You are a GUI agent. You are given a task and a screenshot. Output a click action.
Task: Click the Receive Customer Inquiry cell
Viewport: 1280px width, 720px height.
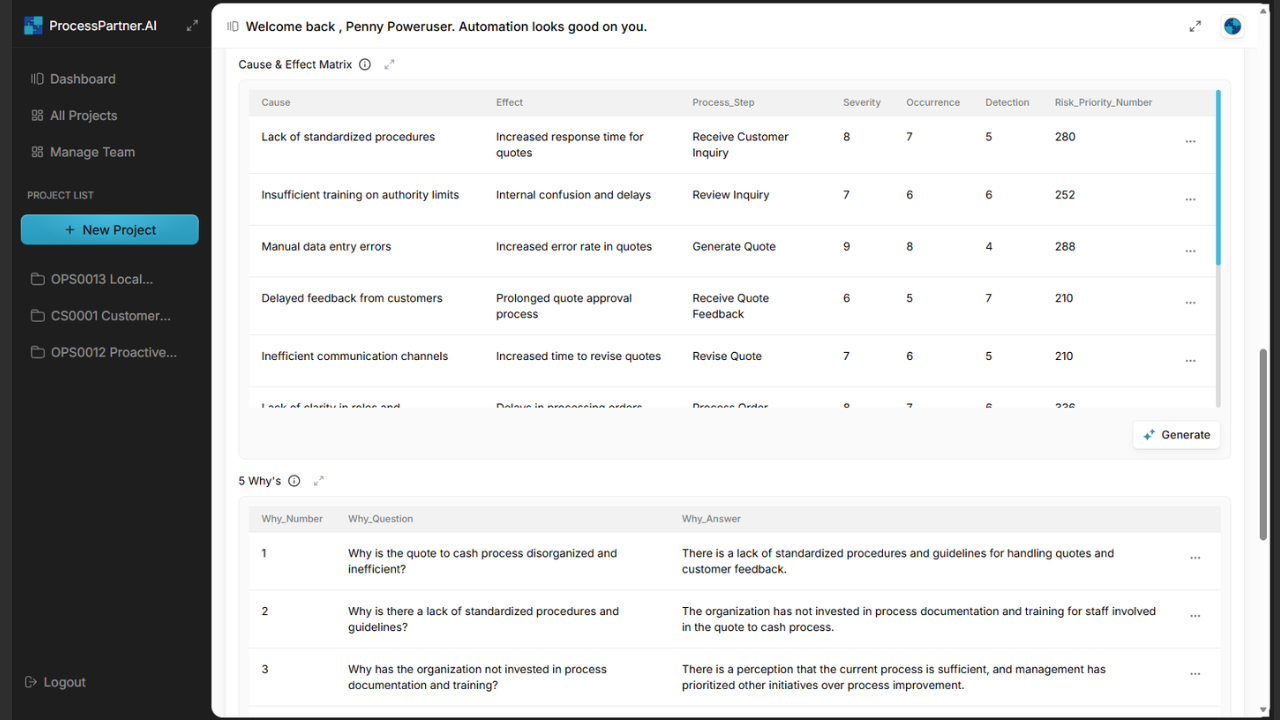tap(740, 145)
